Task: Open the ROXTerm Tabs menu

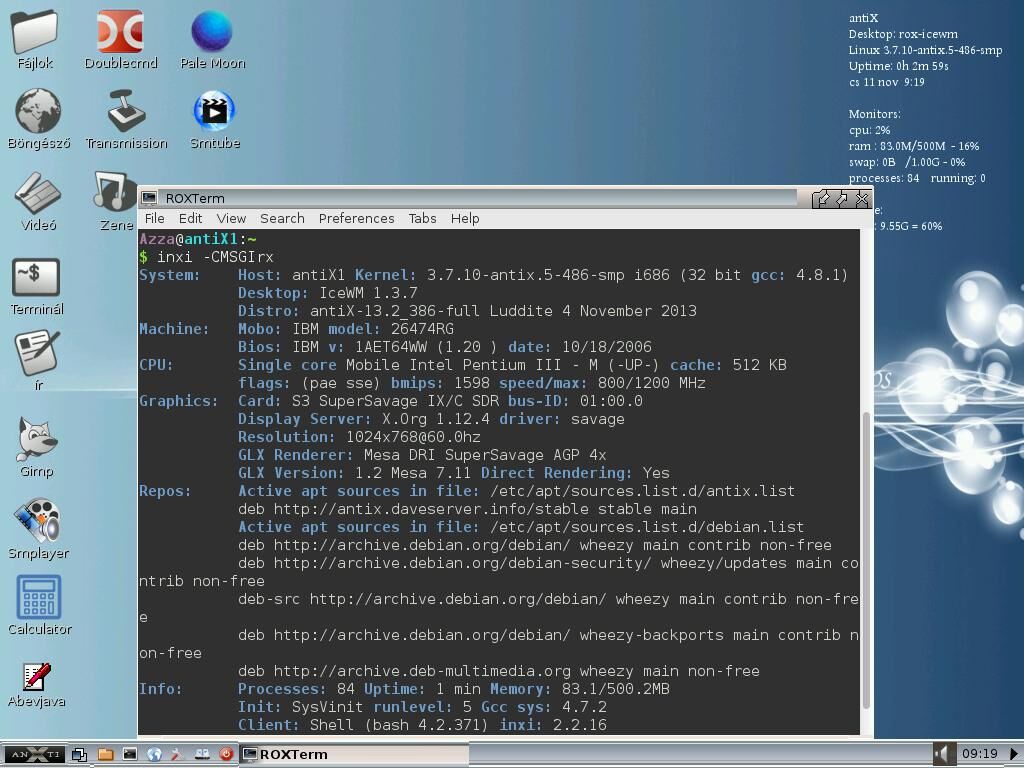Action: [x=423, y=218]
